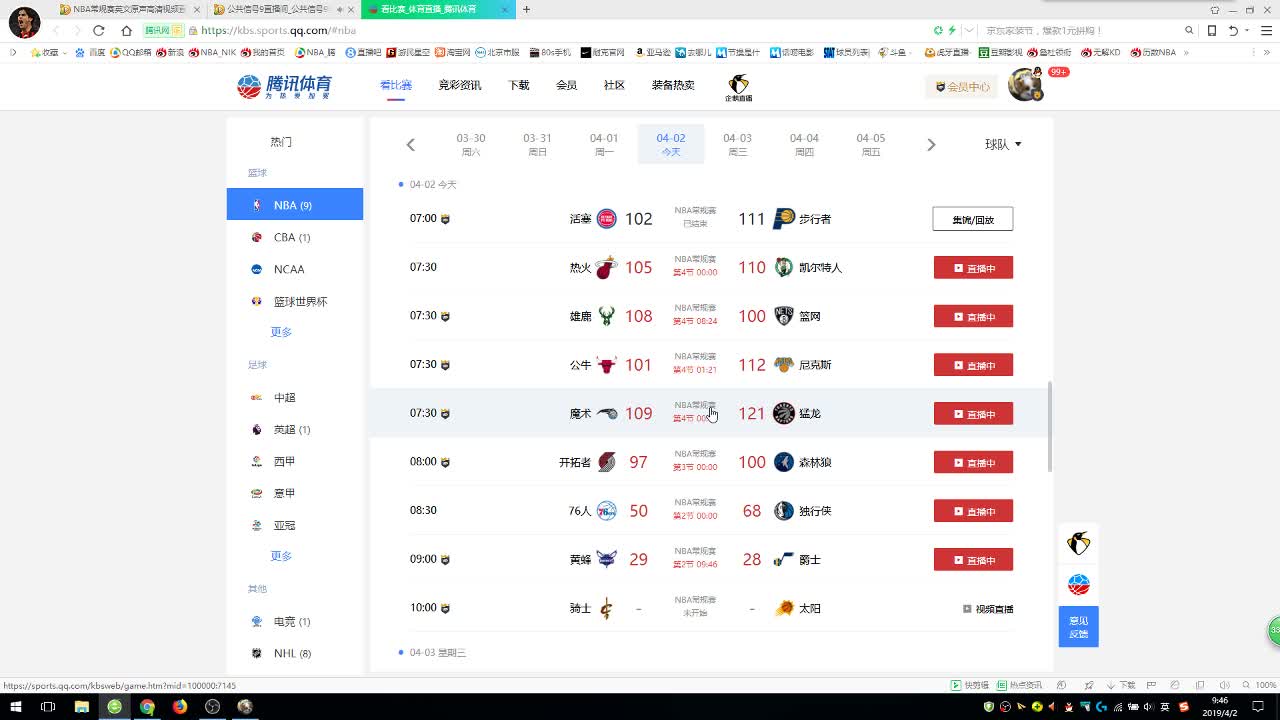
Task: Click the floating basketball icon on right sidebar
Action: pyautogui.click(x=1078, y=585)
